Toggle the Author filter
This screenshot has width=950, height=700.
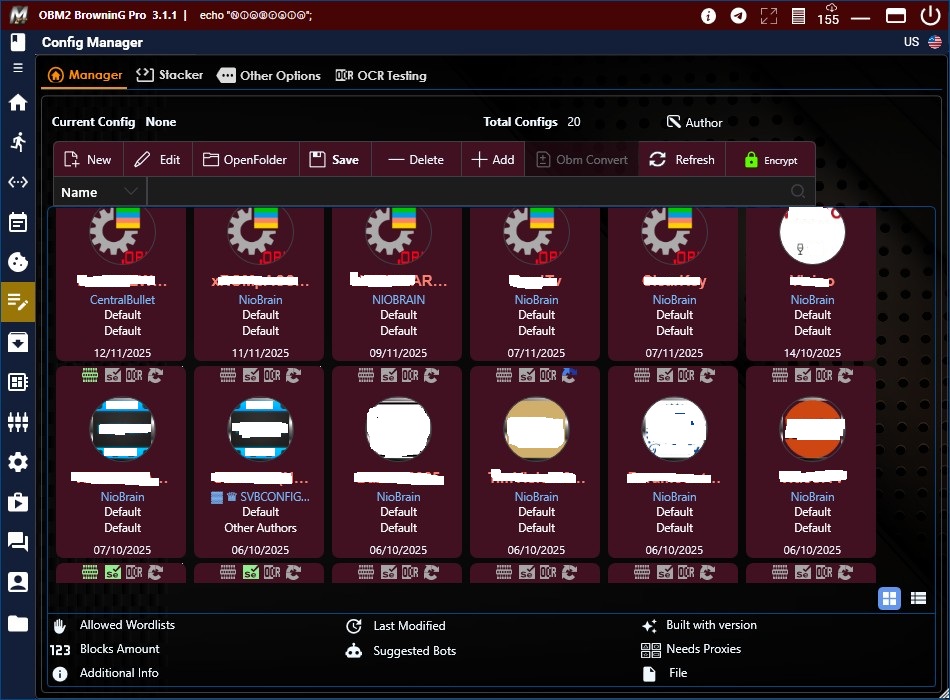pyautogui.click(x=694, y=122)
